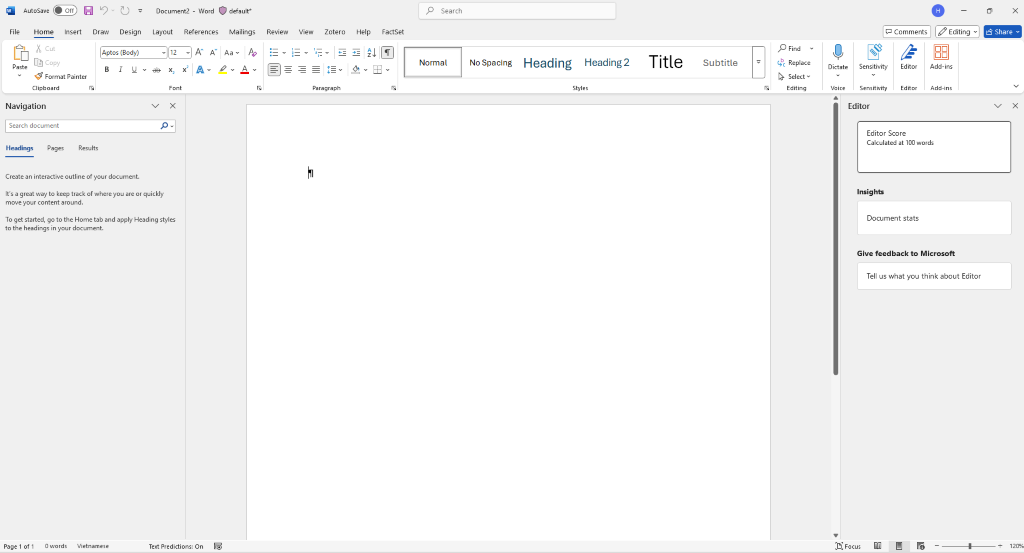1024x553 pixels.
Task: Open line spacing dropdown
Action: click(334, 70)
